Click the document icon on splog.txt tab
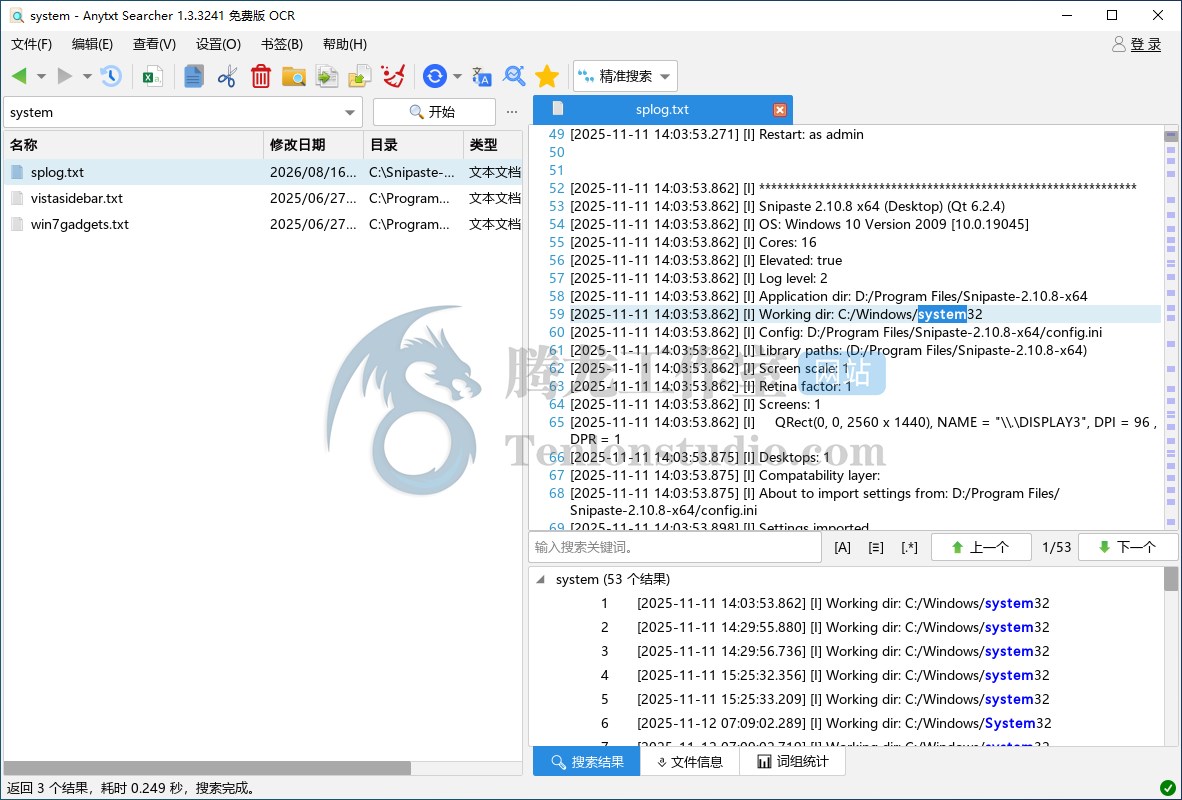 click(x=558, y=109)
